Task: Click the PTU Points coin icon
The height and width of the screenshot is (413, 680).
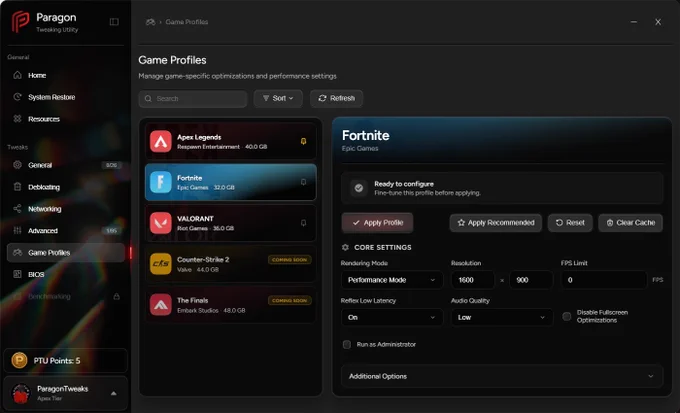Action: (20, 361)
